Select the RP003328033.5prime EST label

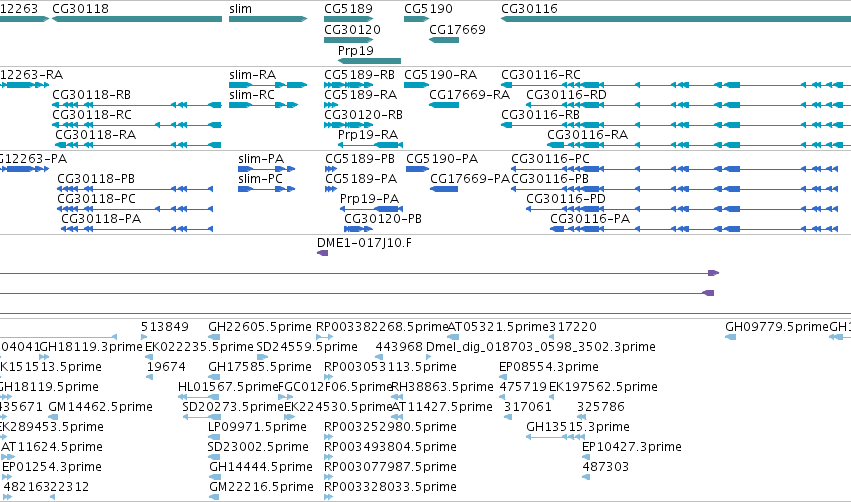[390, 487]
